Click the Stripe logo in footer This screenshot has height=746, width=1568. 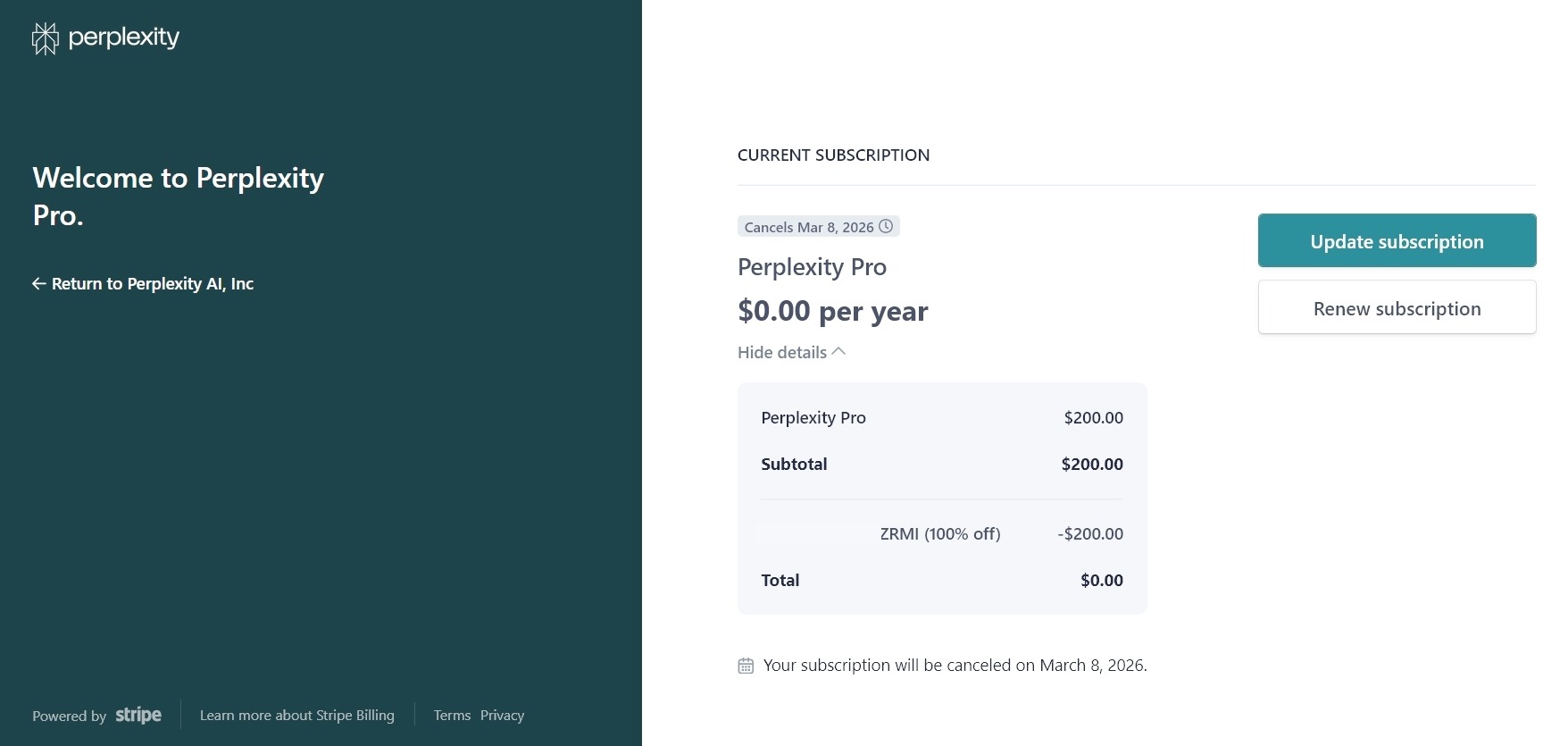pos(138,716)
